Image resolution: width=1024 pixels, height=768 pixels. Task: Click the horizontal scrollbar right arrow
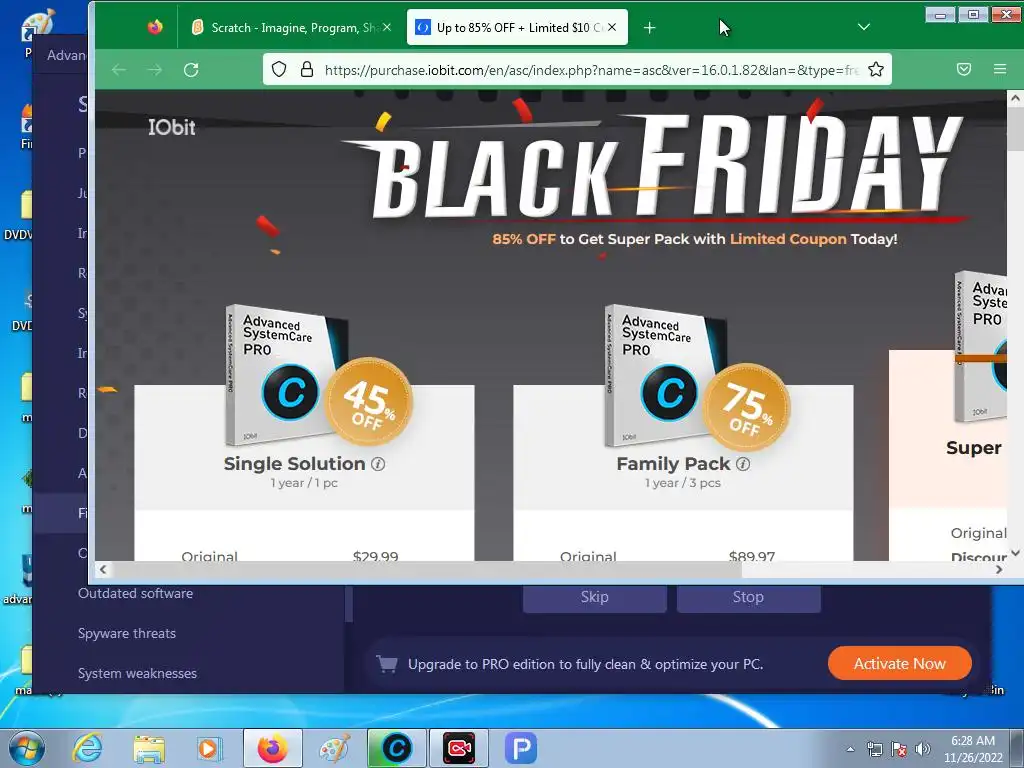[999, 569]
